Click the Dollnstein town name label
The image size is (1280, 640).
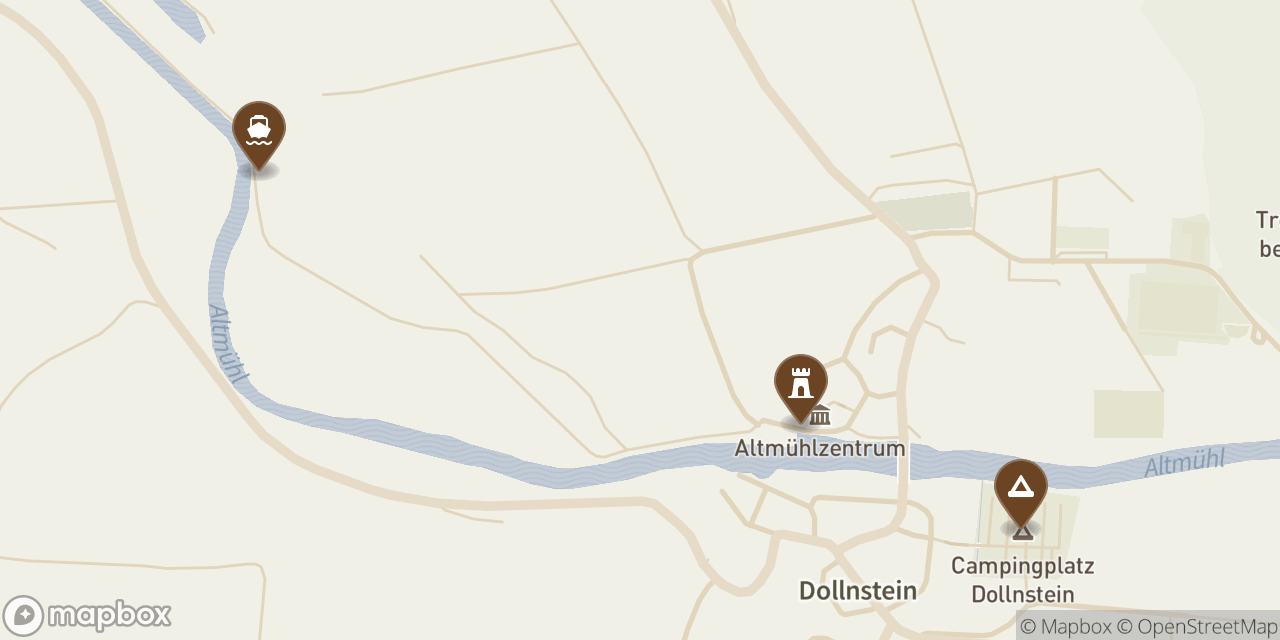pyautogui.click(x=858, y=591)
